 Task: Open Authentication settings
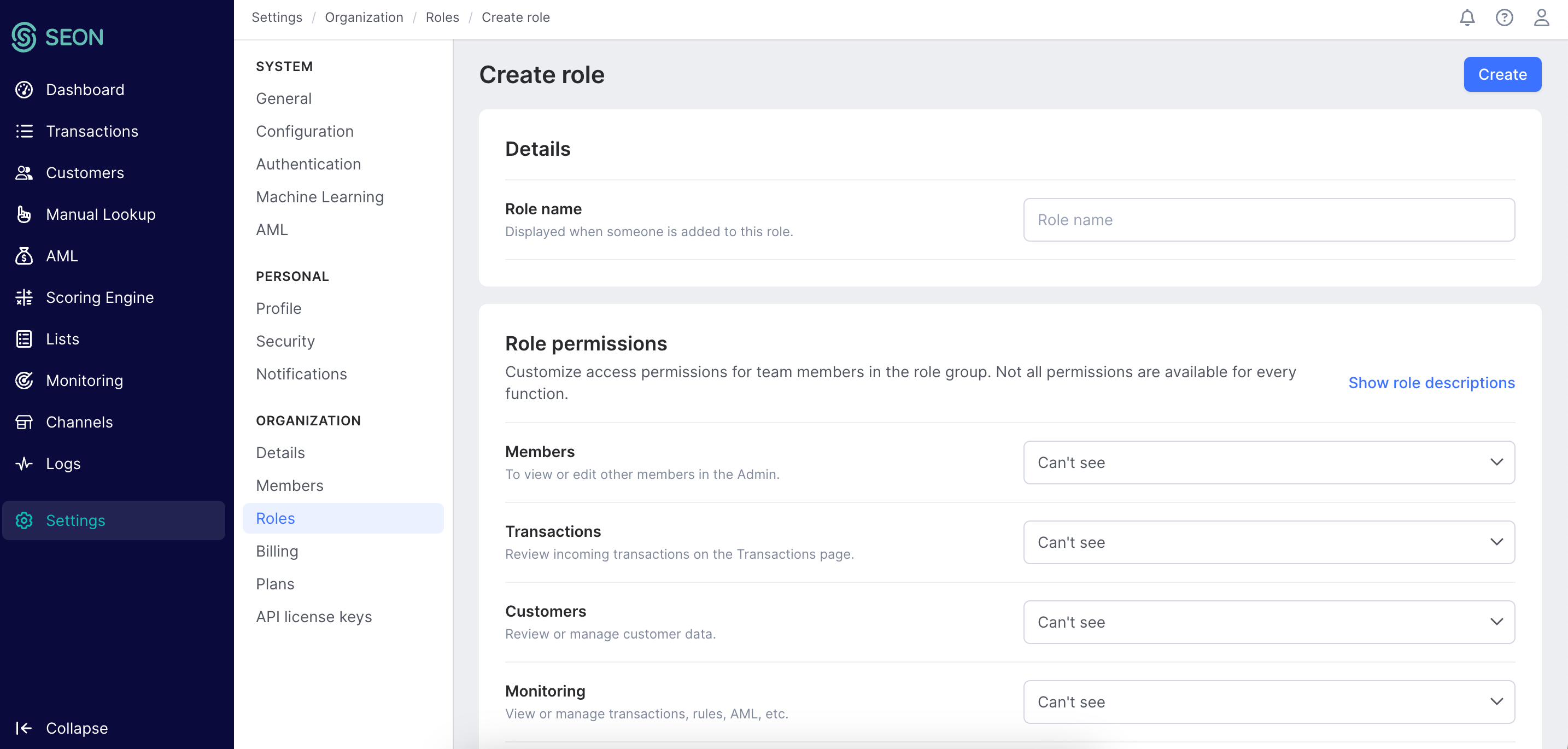coord(308,164)
